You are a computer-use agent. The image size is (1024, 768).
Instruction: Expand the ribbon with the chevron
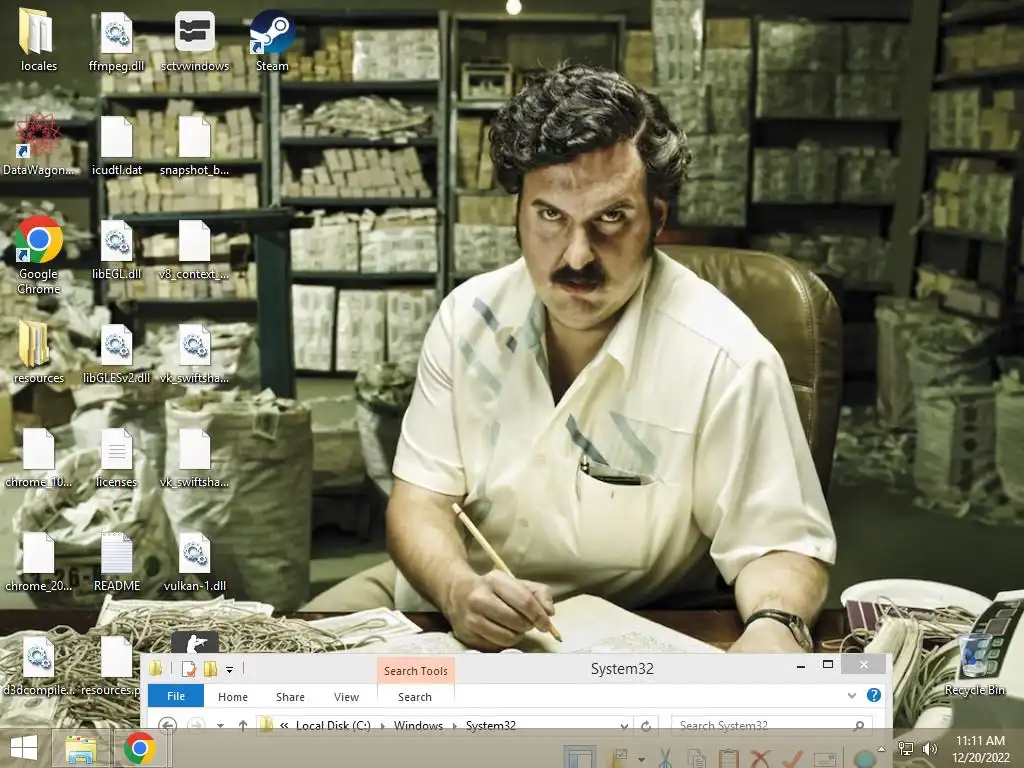[852, 696]
